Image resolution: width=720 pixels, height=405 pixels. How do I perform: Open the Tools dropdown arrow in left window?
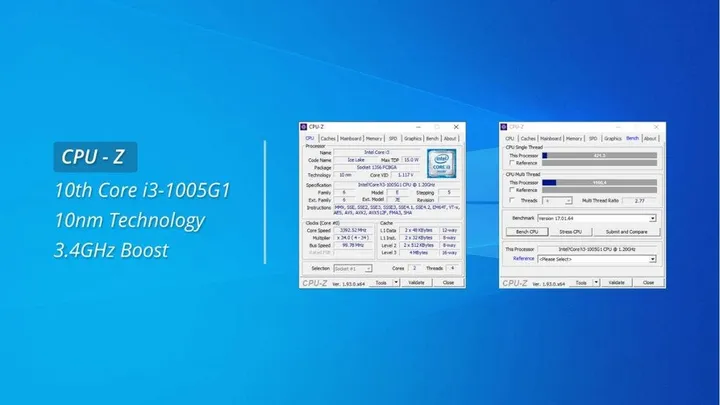tap(398, 283)
